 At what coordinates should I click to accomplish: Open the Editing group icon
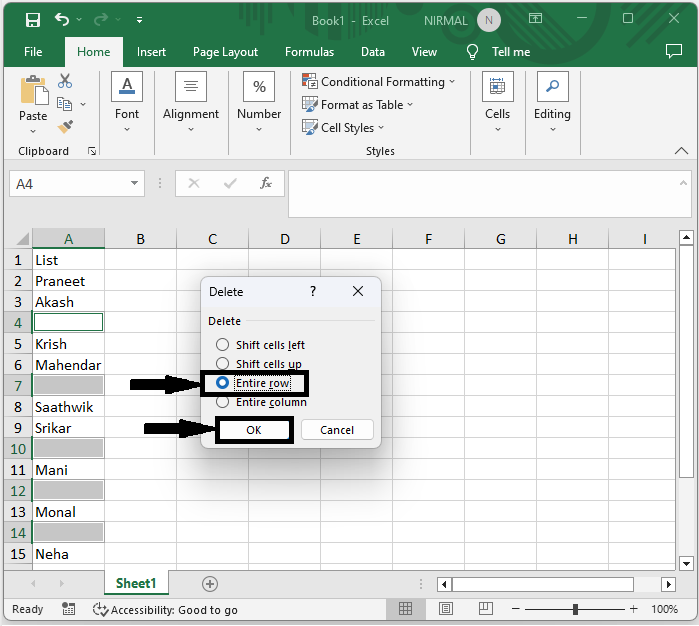tap(552, 98)
